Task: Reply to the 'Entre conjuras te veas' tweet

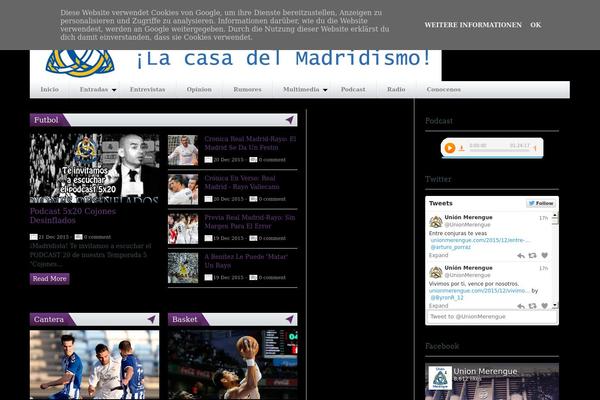Action: 521,255
